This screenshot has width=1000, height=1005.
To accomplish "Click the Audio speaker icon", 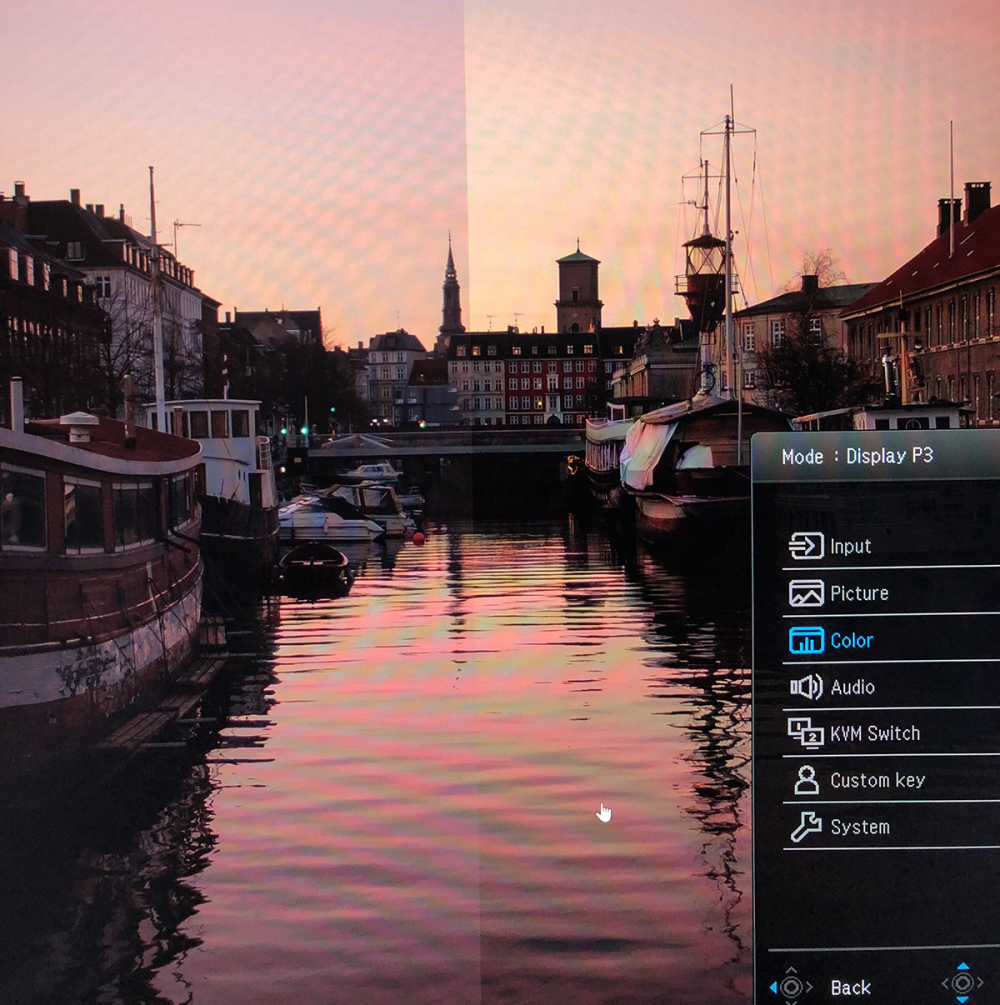I will (x=806, y=687).
